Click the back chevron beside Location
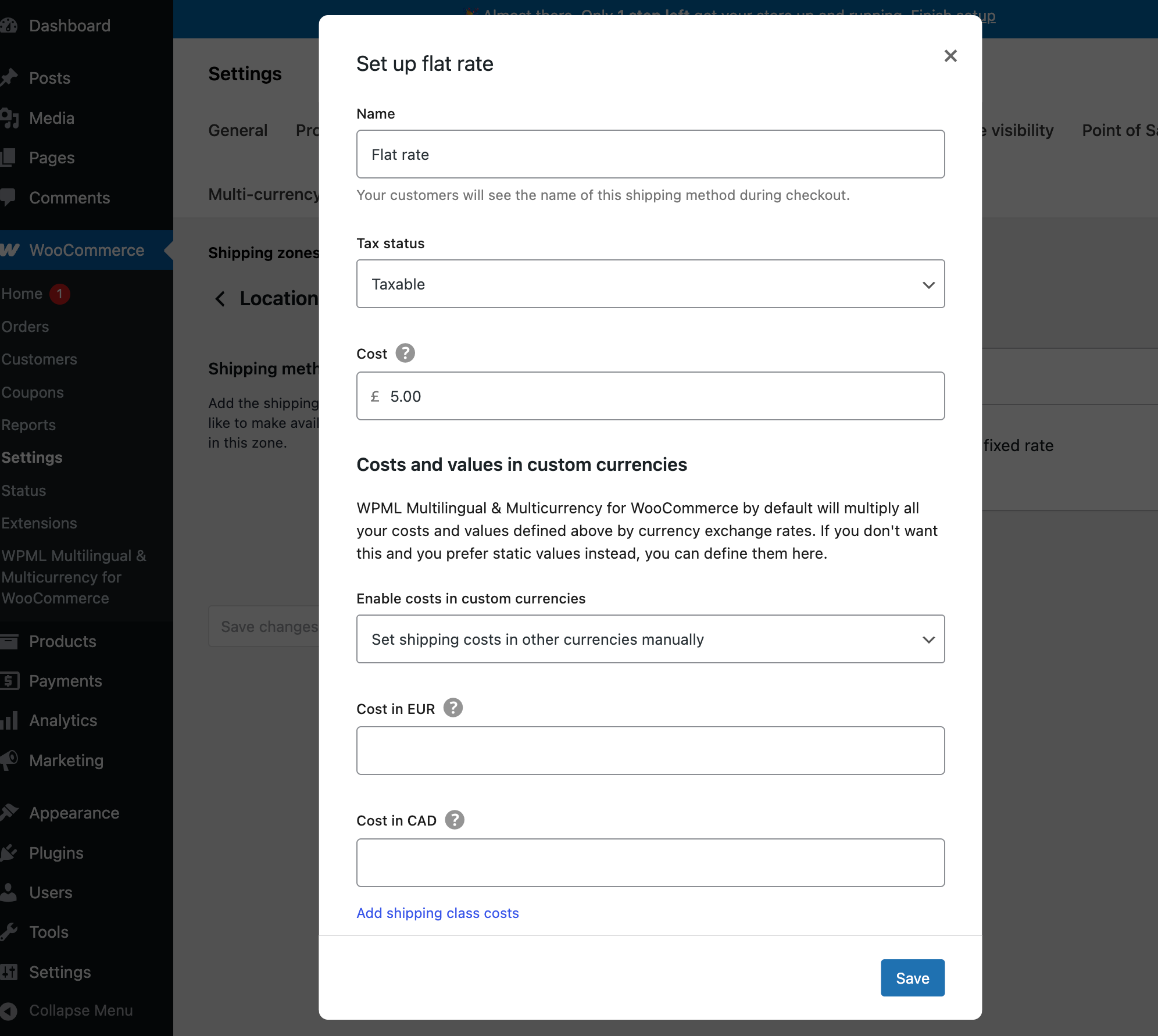The width and height of the screenshot is (1158, 1036). pos(220,299)
